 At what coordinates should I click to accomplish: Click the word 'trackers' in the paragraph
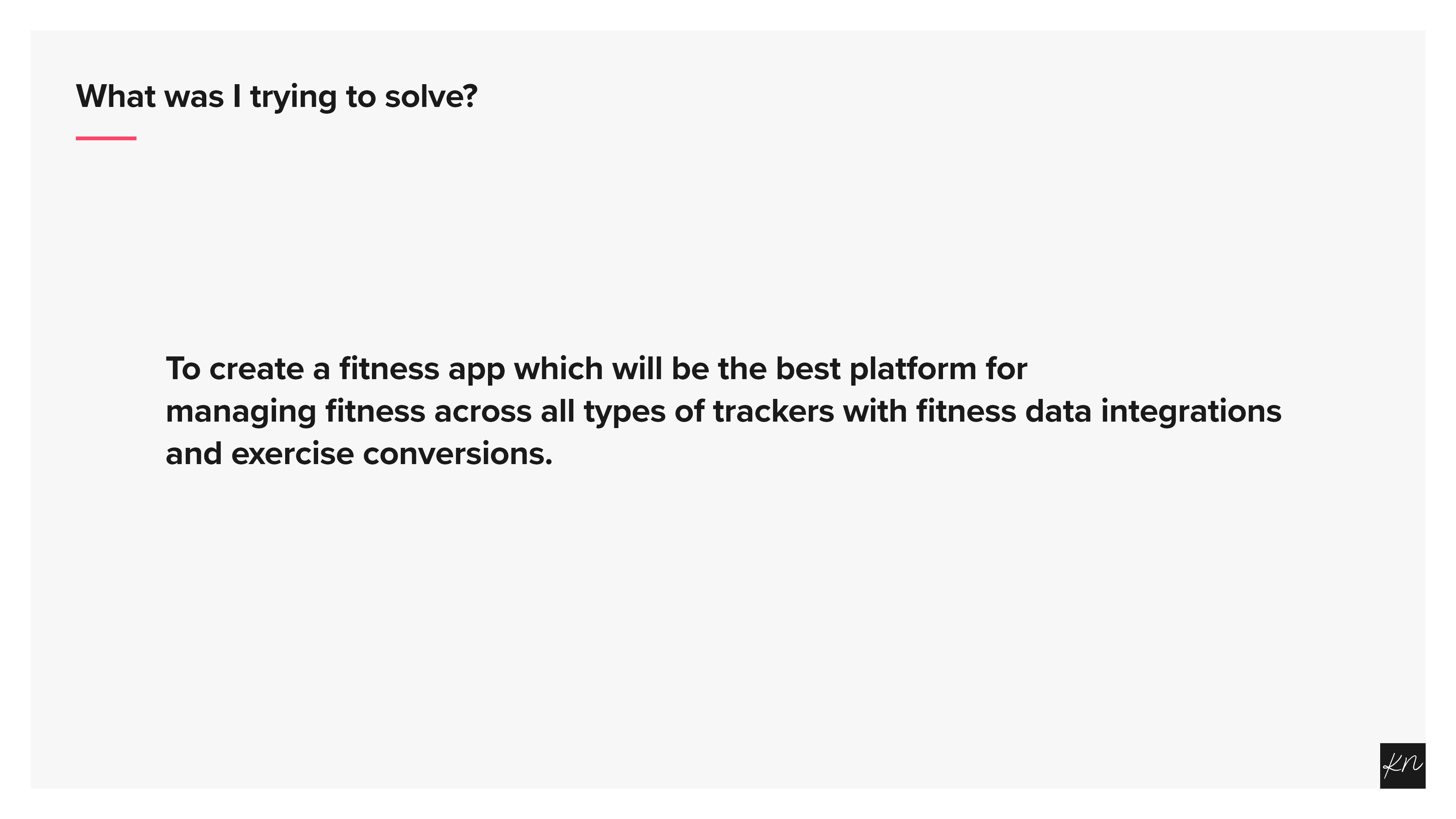pos(773,411)
